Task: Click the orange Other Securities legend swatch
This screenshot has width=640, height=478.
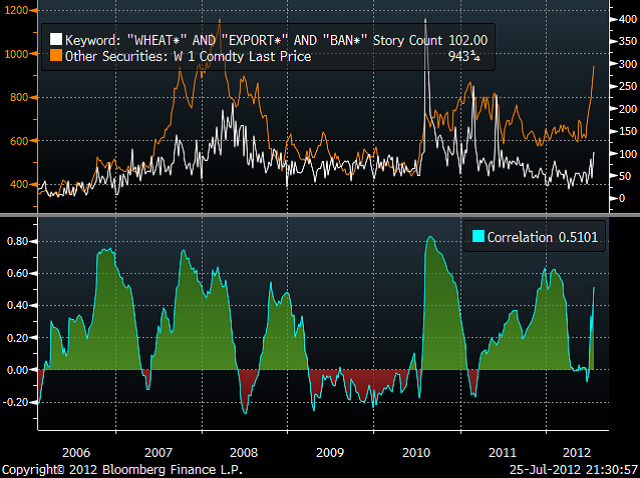Action: click(55, 56)
